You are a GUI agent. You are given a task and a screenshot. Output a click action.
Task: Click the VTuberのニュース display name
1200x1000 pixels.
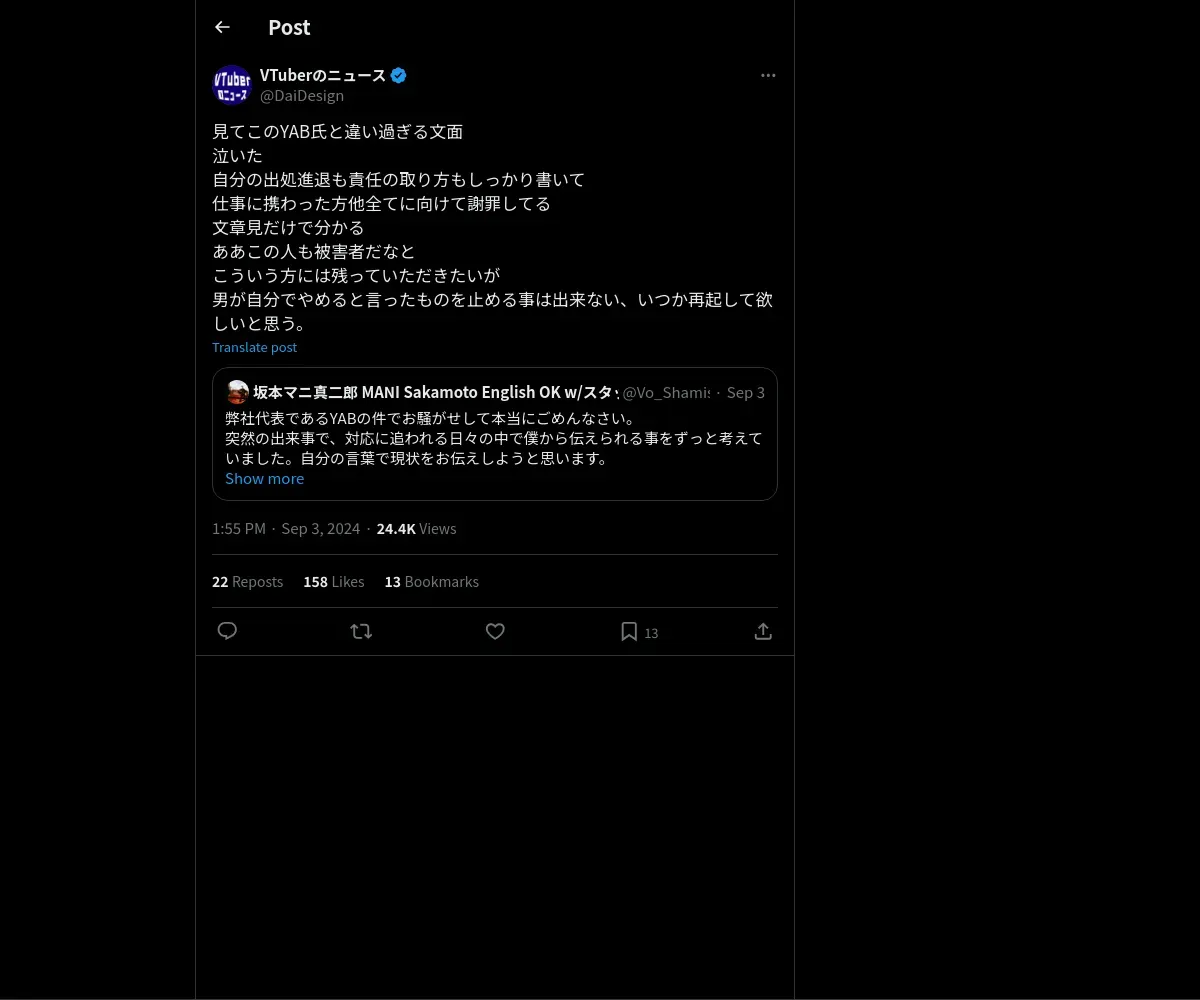pos(323,75)
